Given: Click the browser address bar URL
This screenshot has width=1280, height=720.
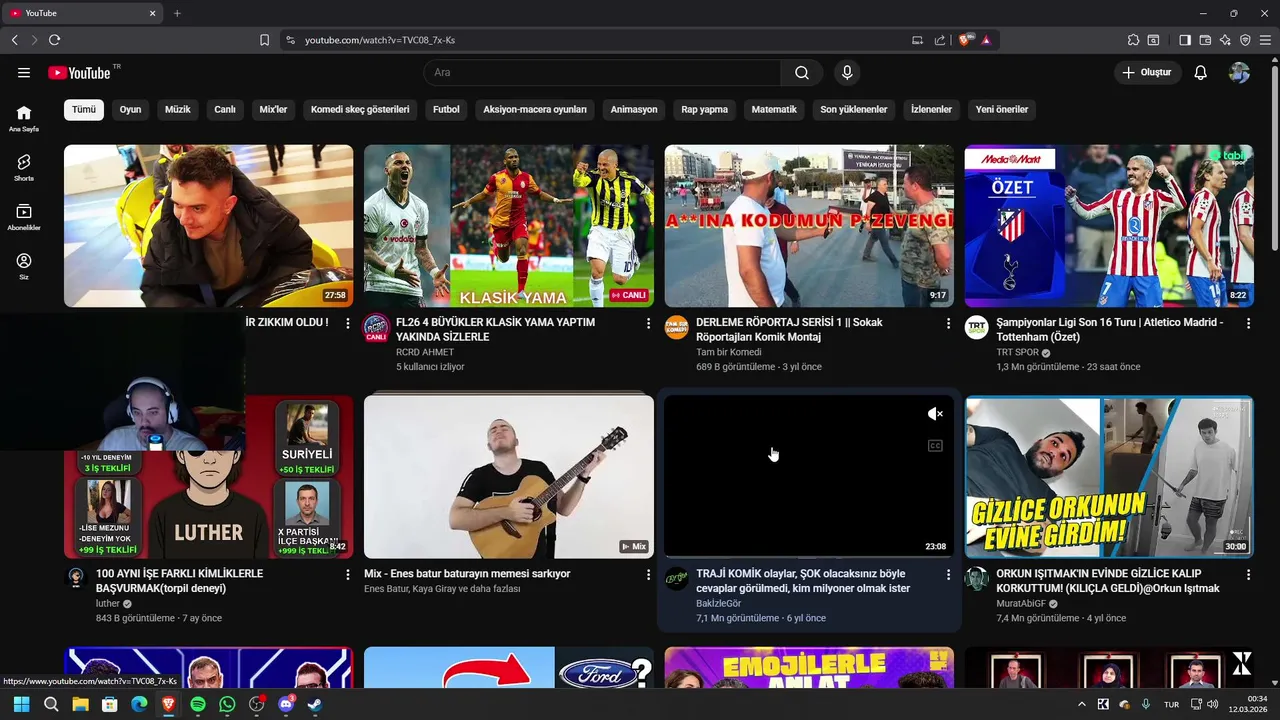Looking at the screenshot, I should click(x=380, y=40).
